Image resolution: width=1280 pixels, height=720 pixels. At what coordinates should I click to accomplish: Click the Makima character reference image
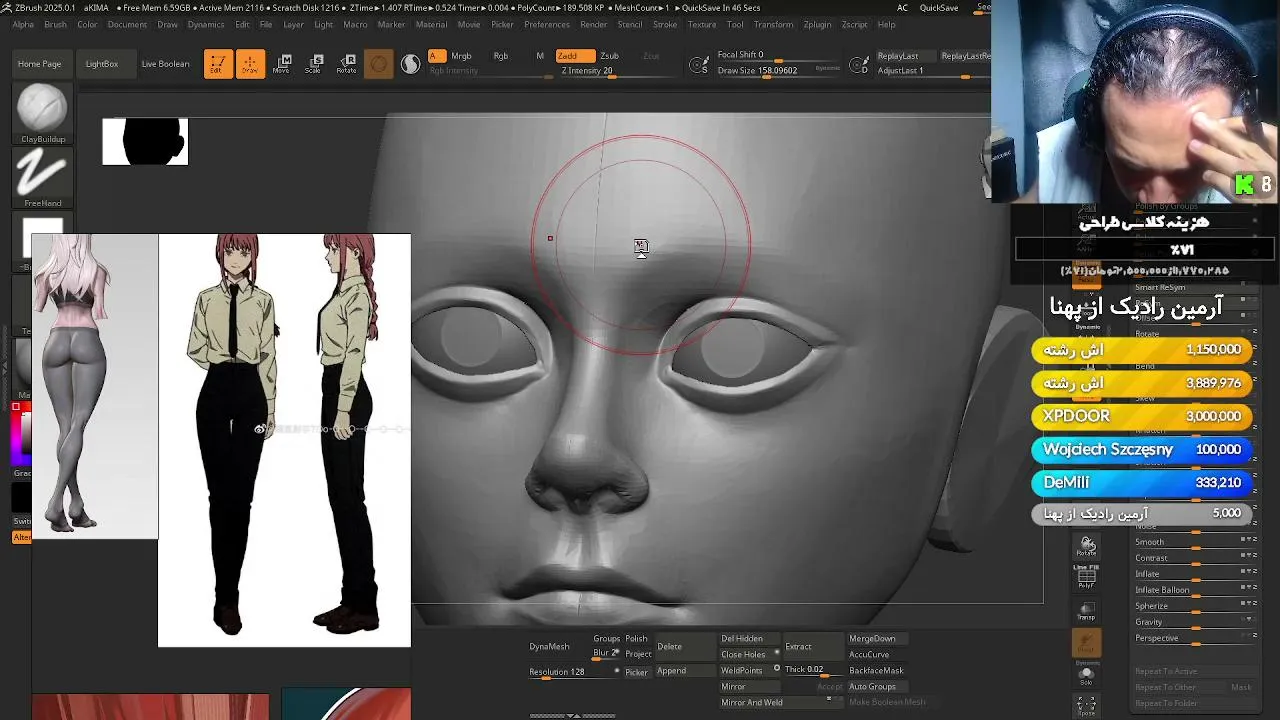(284, 440)
